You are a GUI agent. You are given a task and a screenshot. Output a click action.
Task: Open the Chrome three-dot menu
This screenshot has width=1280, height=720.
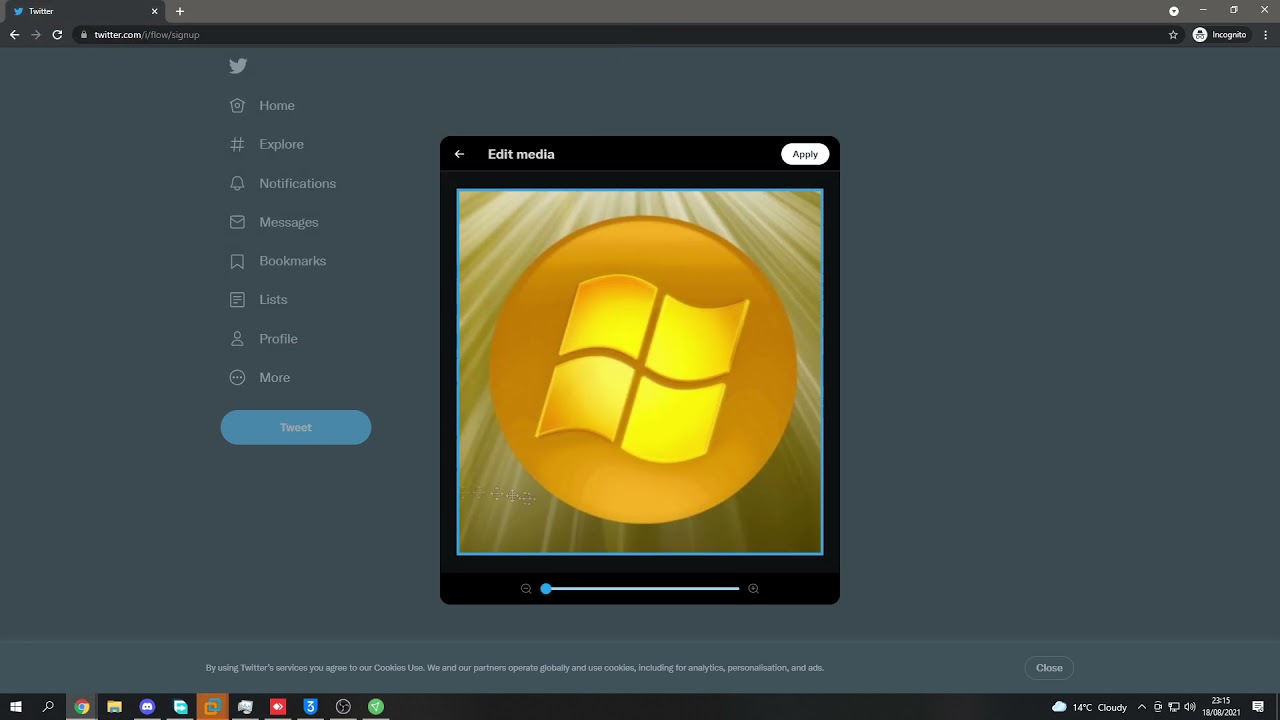tap(1266, 35)
